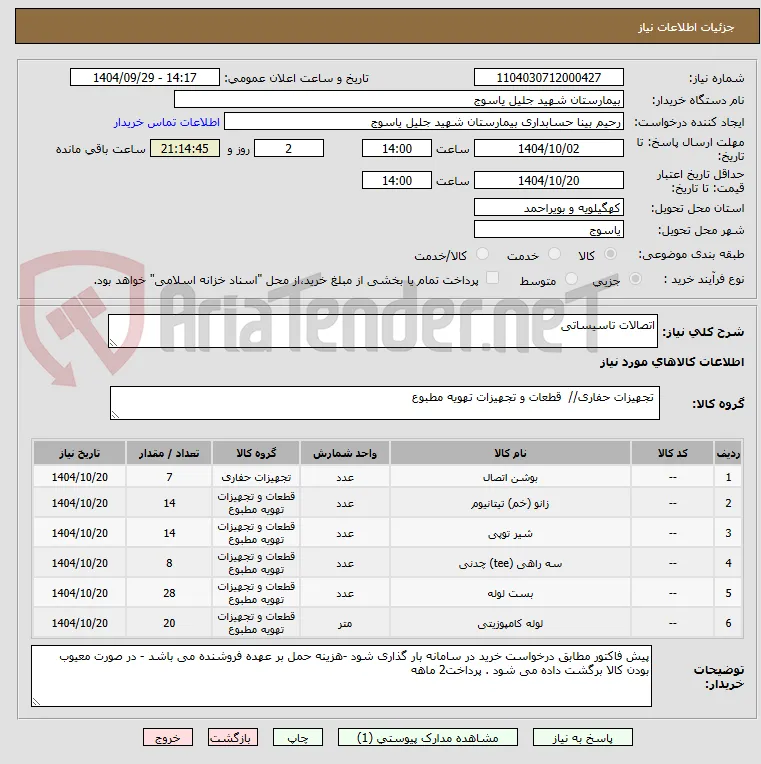Click the price validity hour field beside 1404/10/20
The width and height of the screenshot is (761, 764).
(x=397, y=180)
